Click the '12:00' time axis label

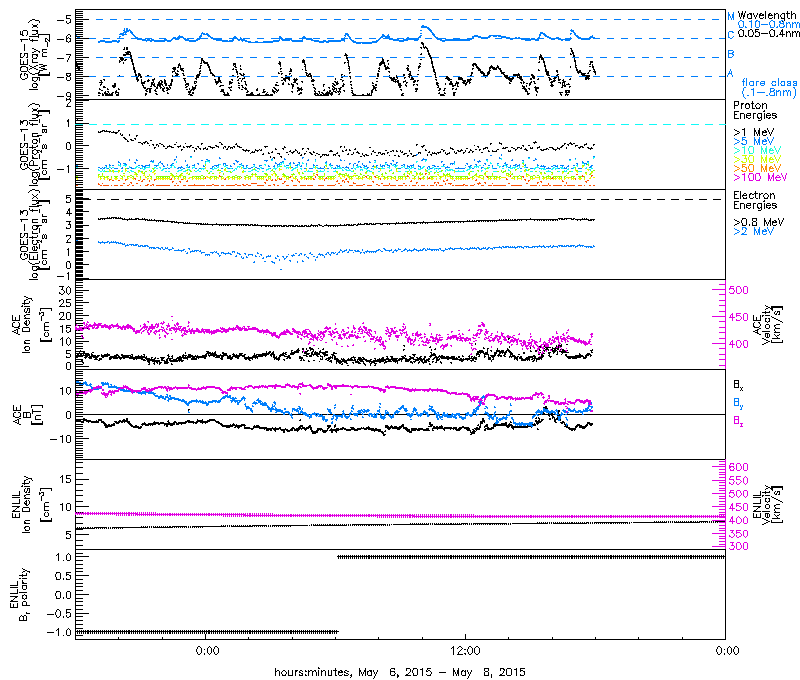click(x=466, y=651)
